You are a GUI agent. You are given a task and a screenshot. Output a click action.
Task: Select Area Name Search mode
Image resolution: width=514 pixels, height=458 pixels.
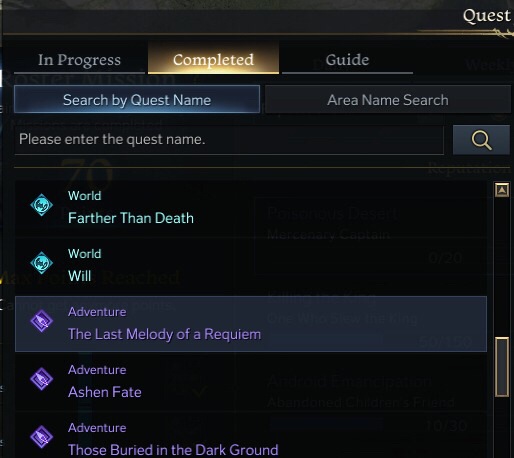click(x=388, y=99)
